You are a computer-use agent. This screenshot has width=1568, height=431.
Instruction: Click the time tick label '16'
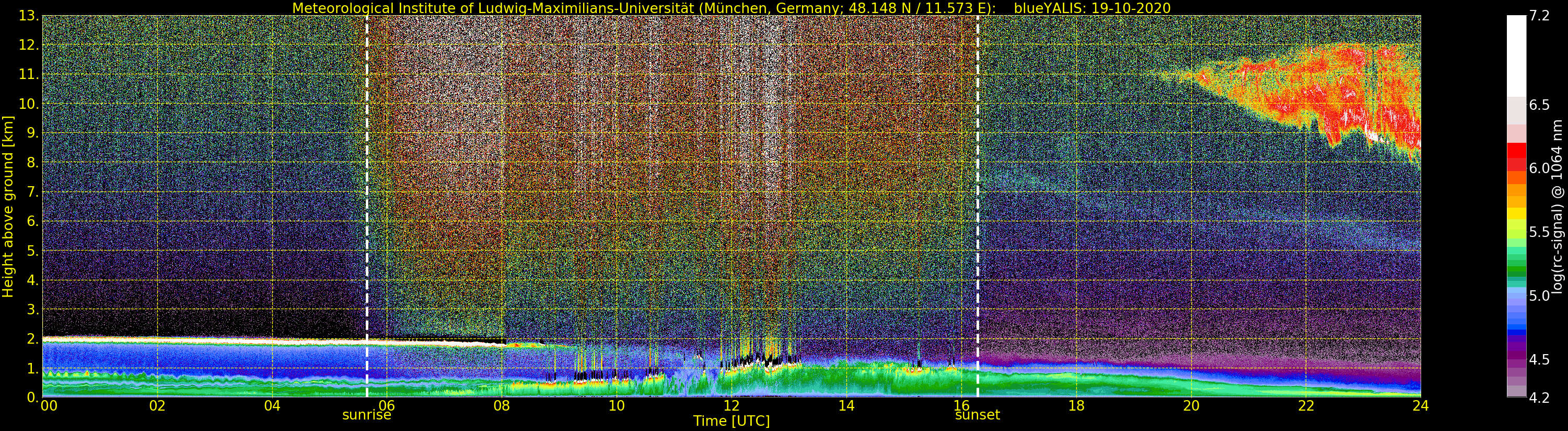point(961,405)
